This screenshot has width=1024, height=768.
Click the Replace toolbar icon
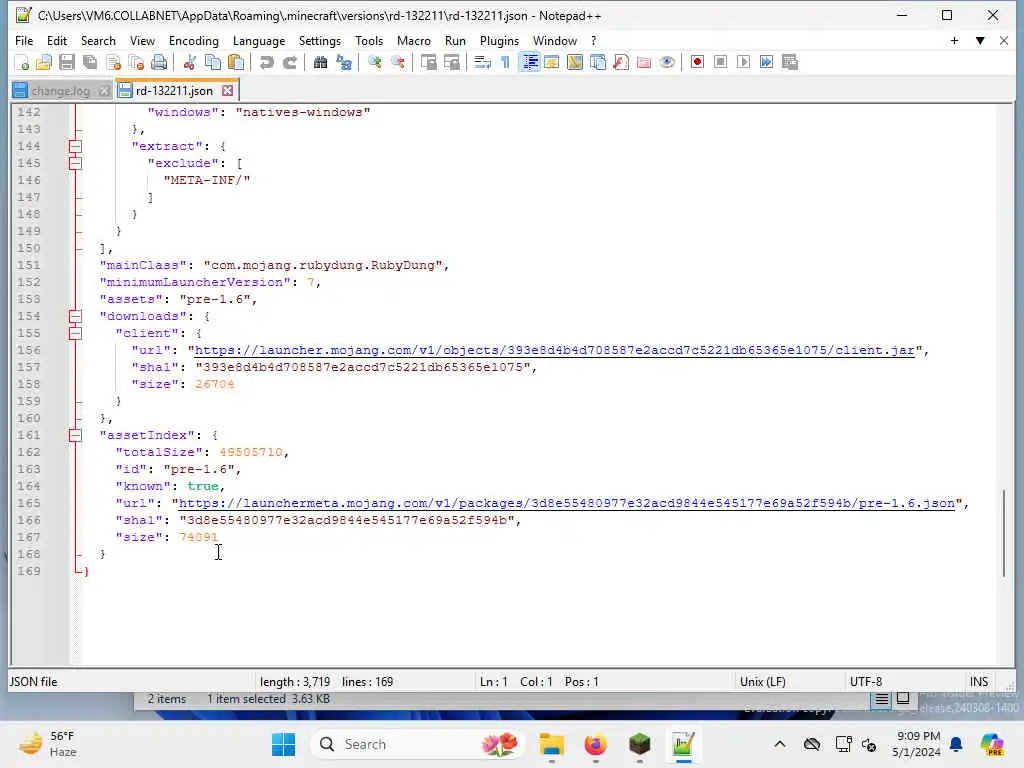coord(344,62)
